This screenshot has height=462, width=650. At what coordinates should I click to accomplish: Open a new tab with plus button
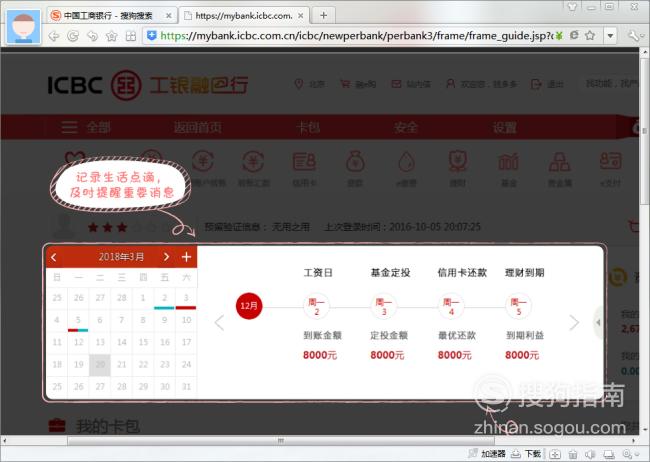[324, 15]
